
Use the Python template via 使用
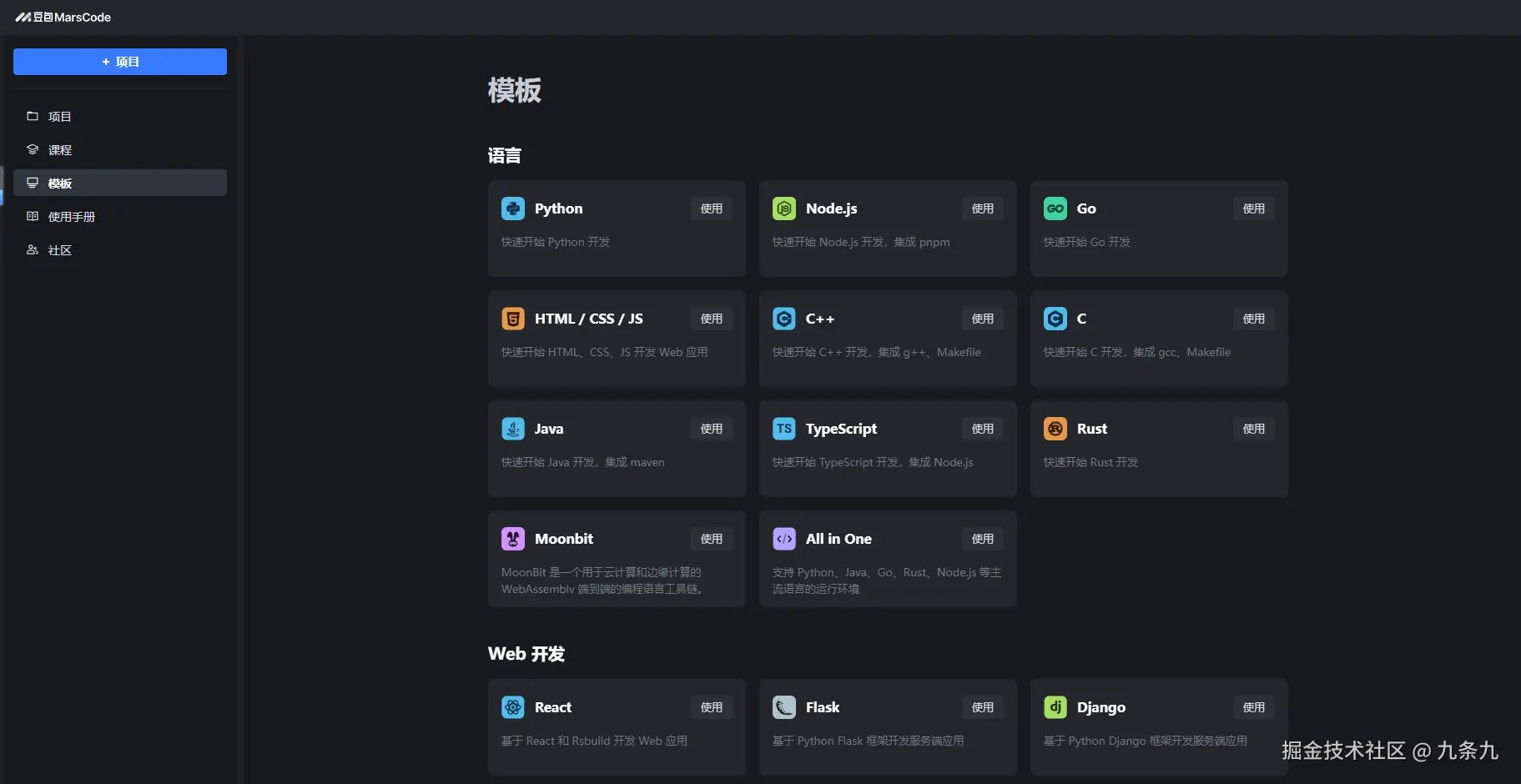tap(712, 209)
